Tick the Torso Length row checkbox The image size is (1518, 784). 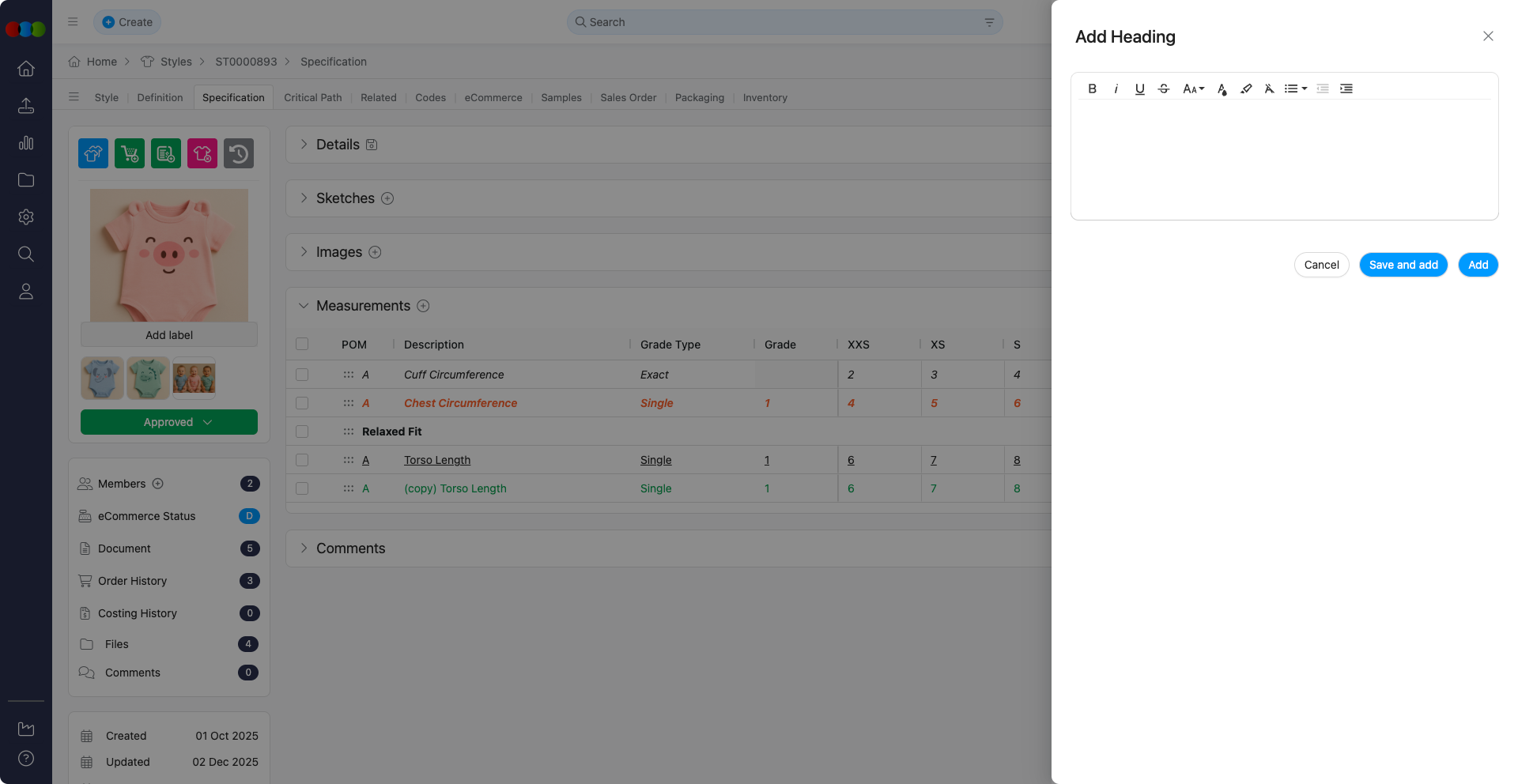point(302,460)
